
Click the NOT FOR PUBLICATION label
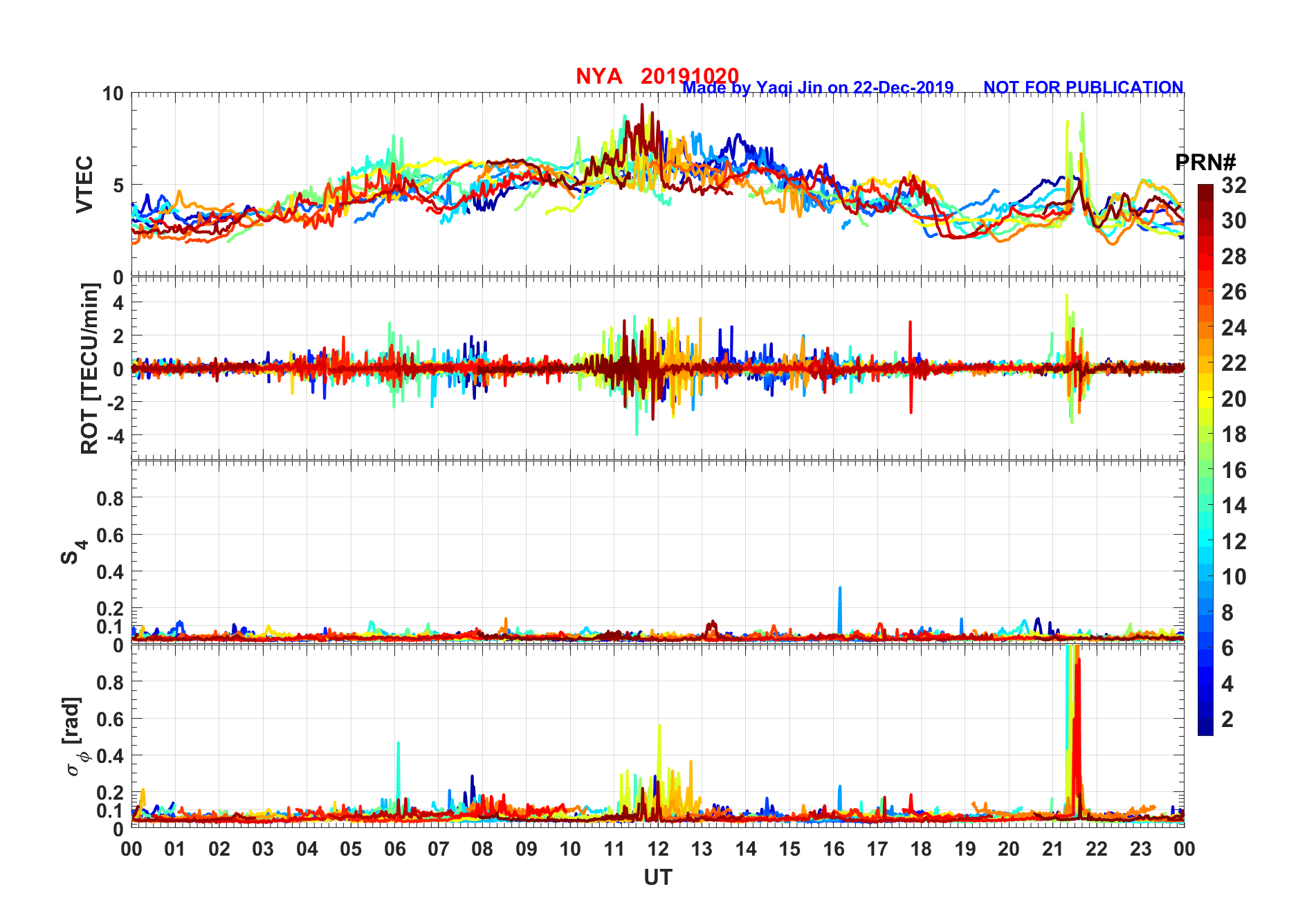1084,88
